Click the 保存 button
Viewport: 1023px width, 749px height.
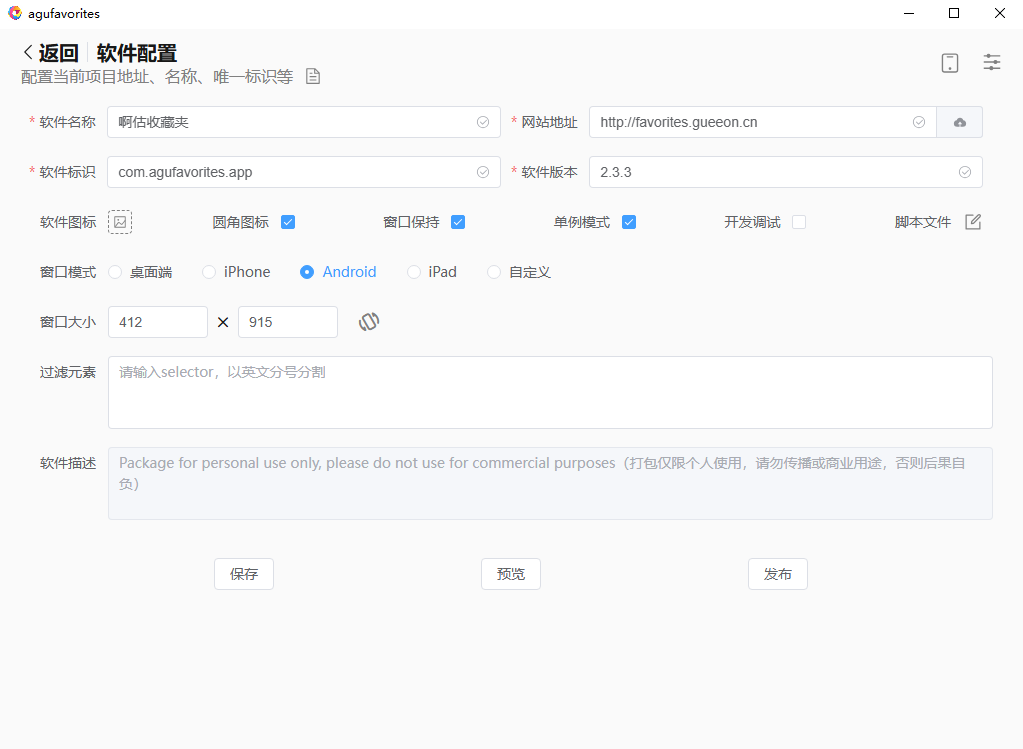click(x=244, y=574)
